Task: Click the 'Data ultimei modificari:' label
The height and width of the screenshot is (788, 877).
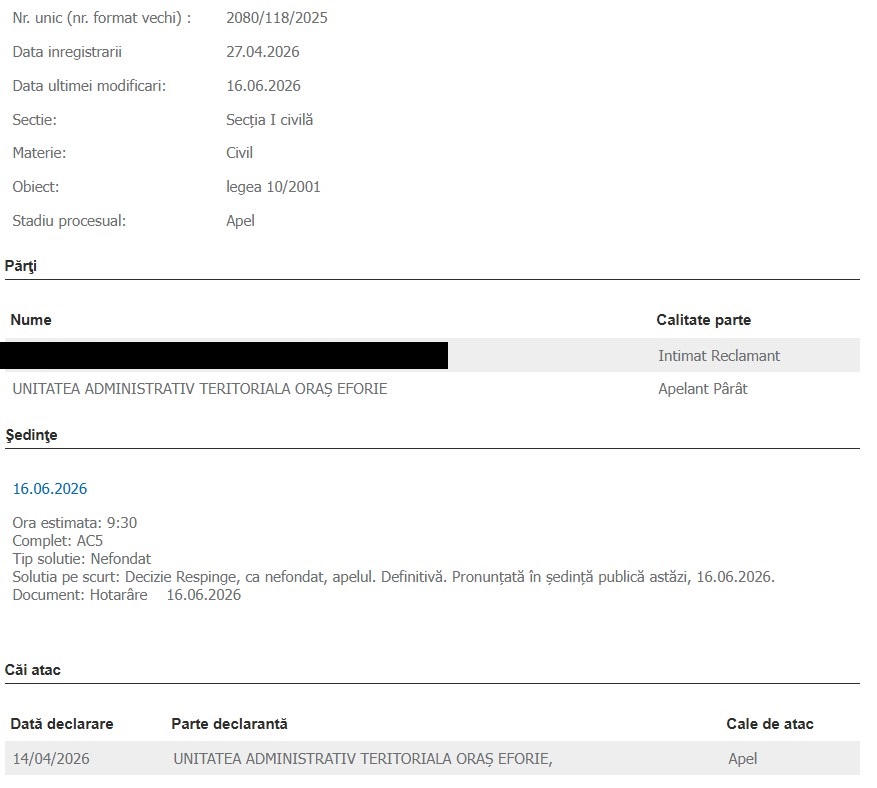Action: (89, 86)
